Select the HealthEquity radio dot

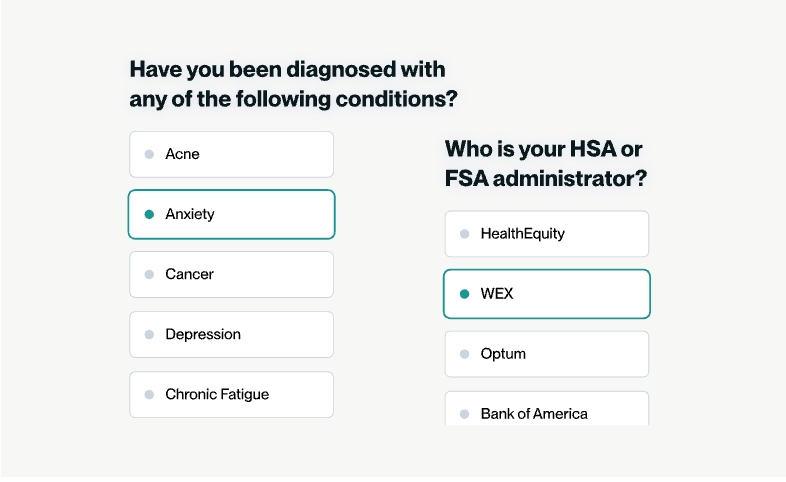click(x=464, y=234)
